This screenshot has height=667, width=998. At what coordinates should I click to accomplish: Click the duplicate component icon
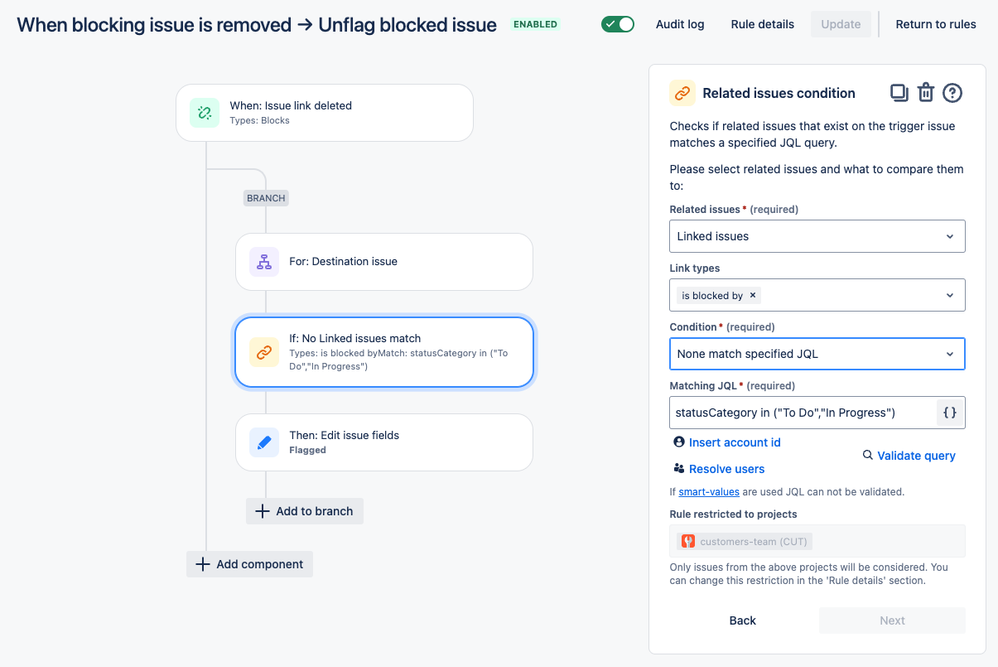point(899,93)
